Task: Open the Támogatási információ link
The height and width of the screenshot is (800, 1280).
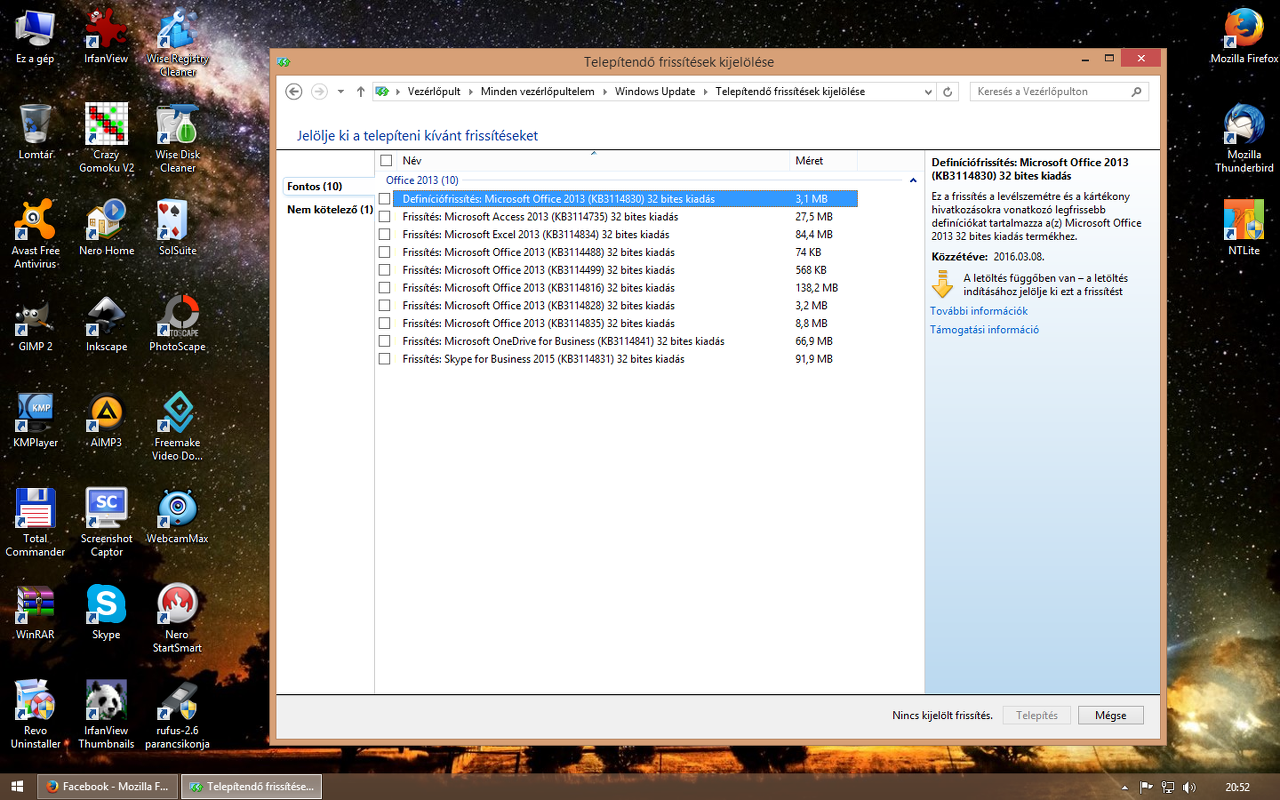Action: (x=984, y=330)
